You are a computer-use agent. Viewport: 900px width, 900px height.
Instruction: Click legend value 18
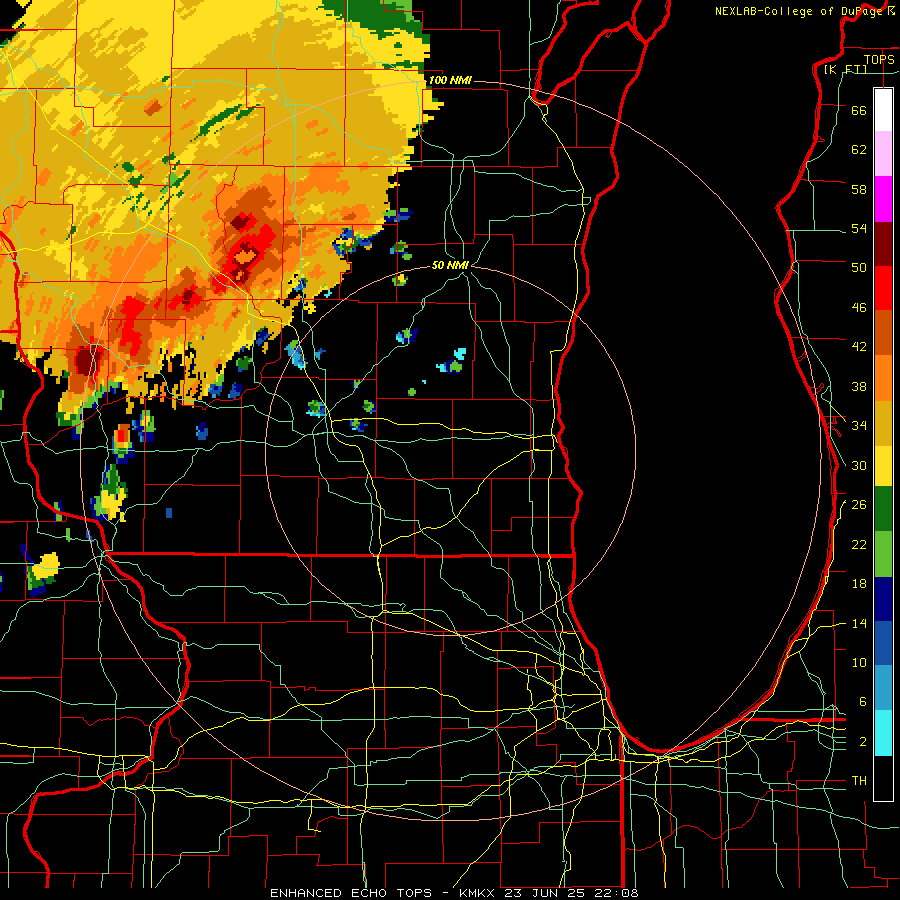pyautogui.click(x=859, y=584)
